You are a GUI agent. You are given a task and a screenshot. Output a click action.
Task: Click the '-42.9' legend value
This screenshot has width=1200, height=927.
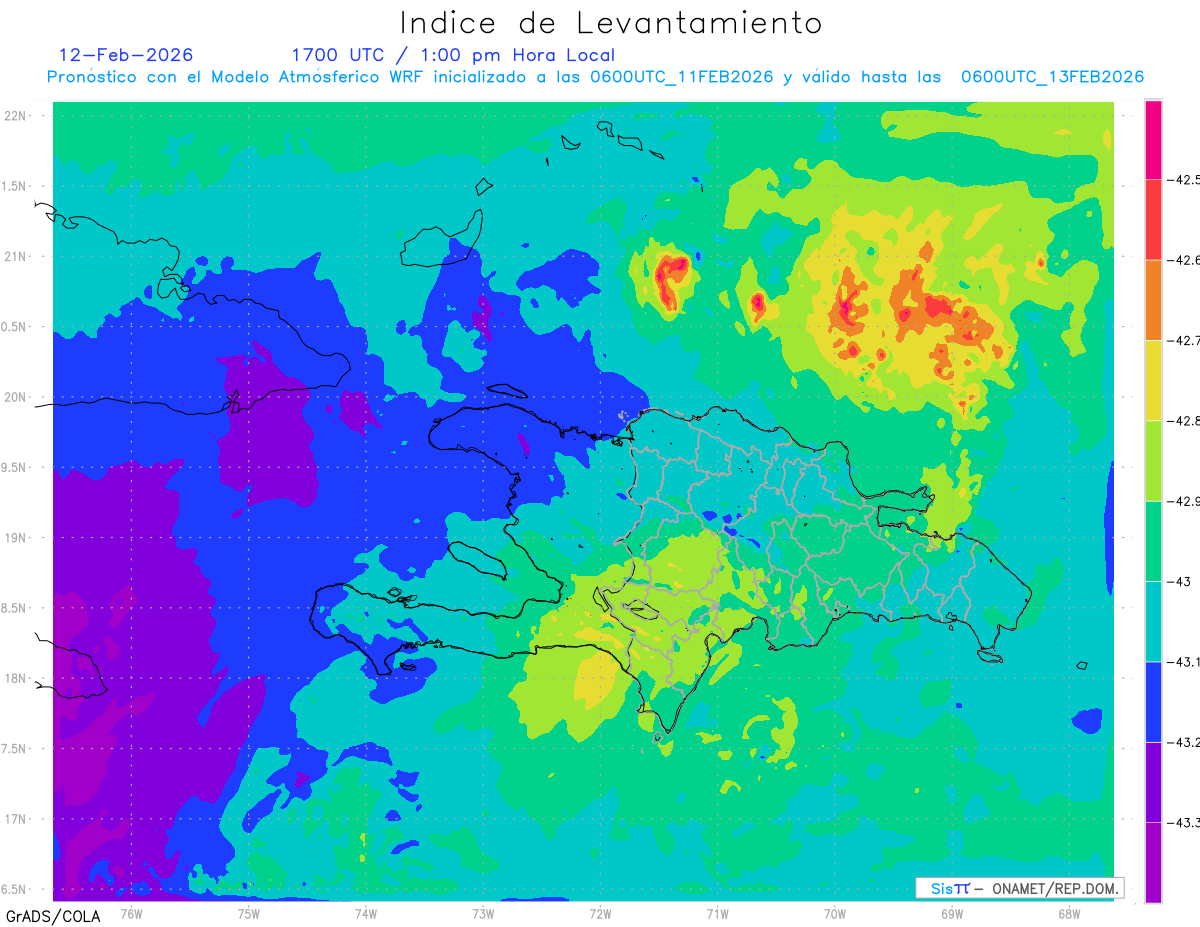(1183, 501)
